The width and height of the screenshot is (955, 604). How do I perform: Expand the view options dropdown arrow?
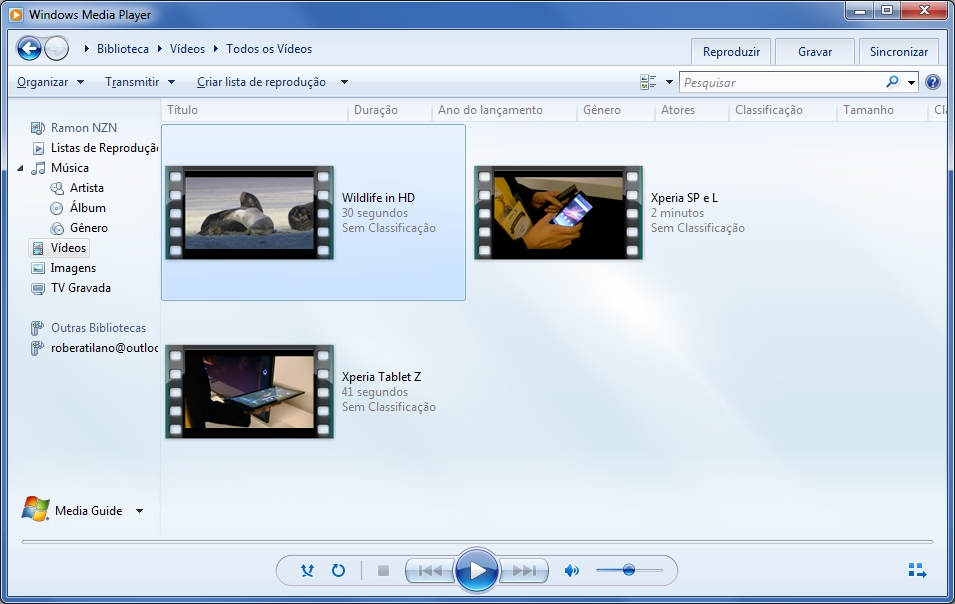click(669, 82)
